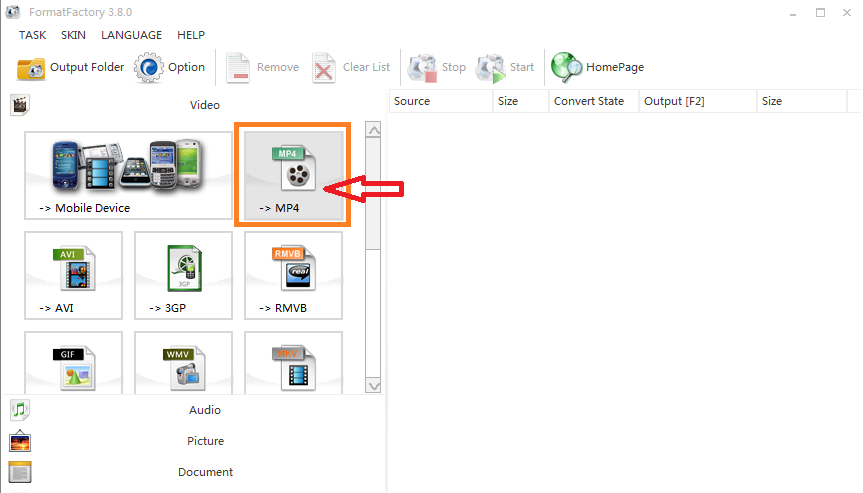The image size is (863, 493).
Task: Select the WMV conversion tile
Action: click(x=183, y=363)
